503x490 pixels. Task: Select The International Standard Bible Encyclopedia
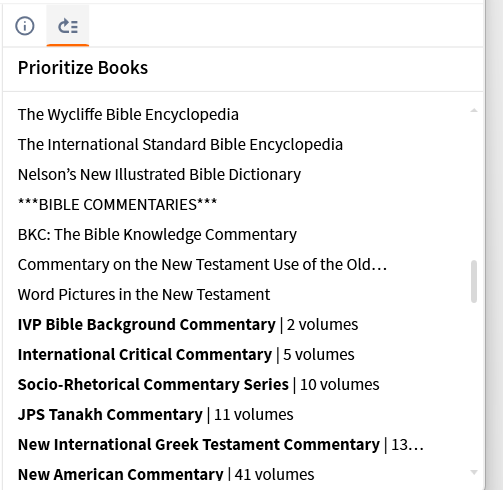tap(180, 144)
